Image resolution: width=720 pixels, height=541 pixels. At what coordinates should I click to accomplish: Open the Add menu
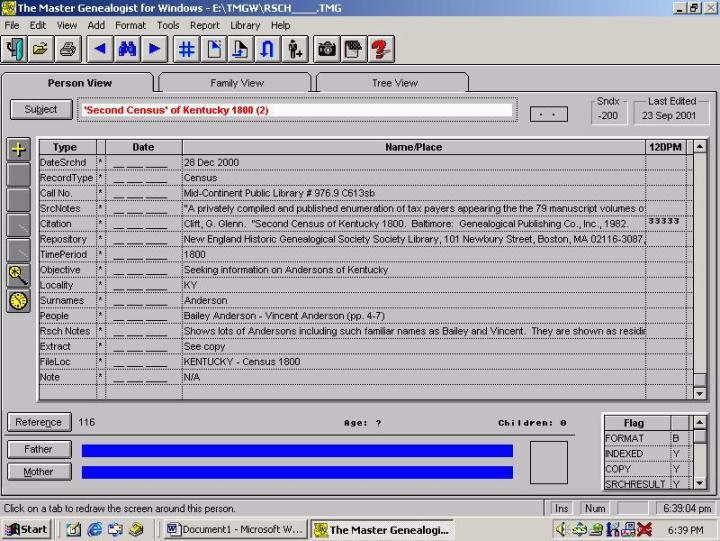(96, 25)
